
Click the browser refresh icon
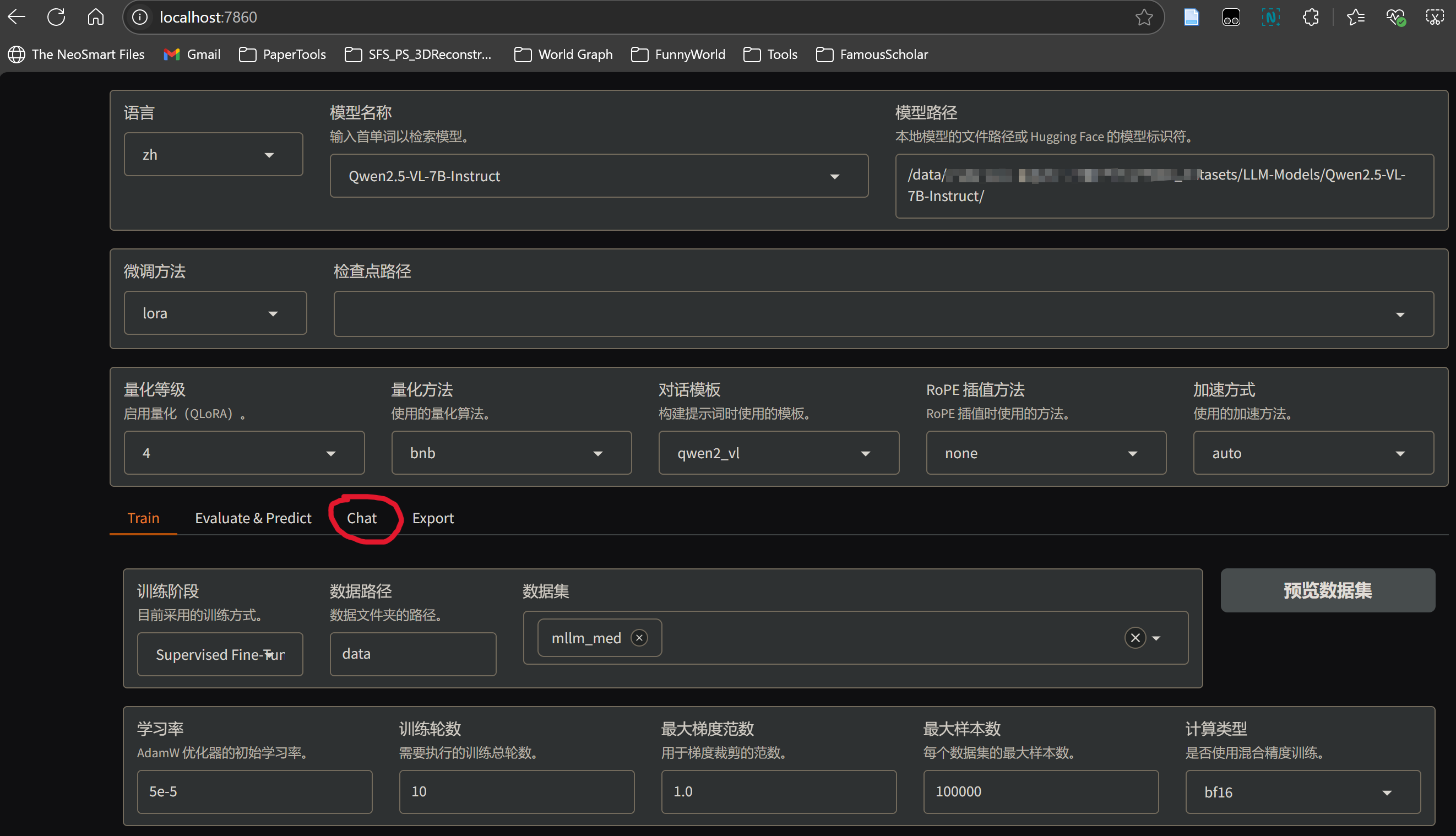pyautogui.click(x=56, y=17)
